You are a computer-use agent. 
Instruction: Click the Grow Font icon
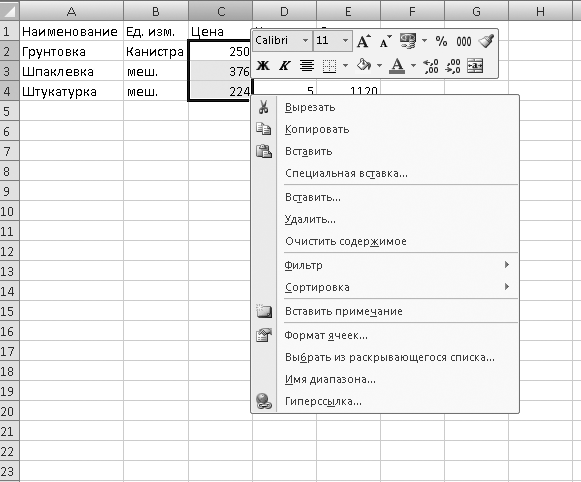point(363,41)
